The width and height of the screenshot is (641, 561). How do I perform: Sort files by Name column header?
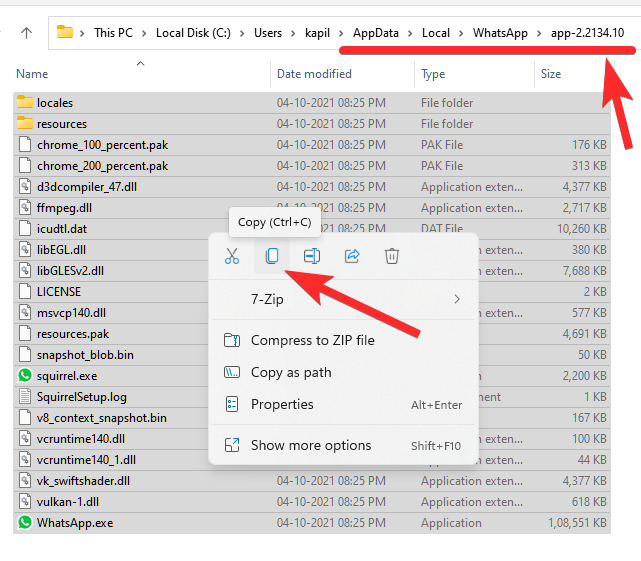point(32,74)
